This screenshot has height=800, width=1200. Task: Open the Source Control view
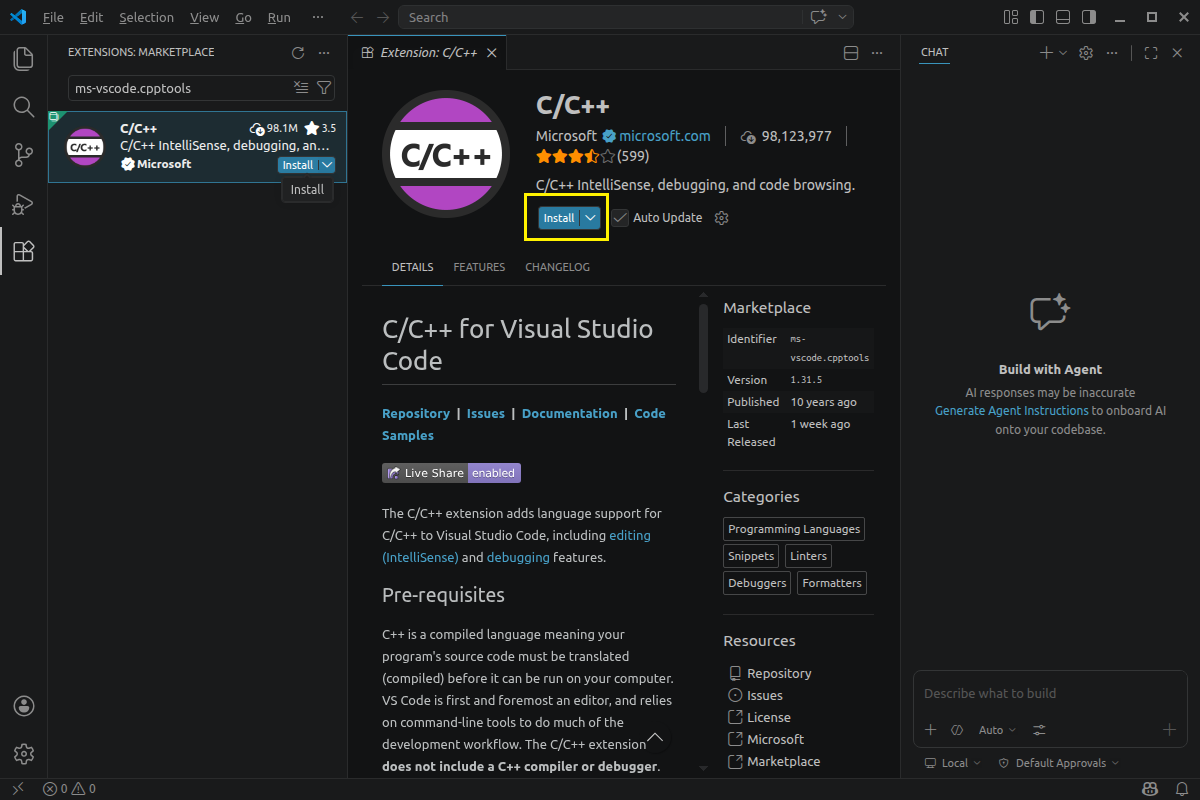pyautogui.click(x=24, y=154)
